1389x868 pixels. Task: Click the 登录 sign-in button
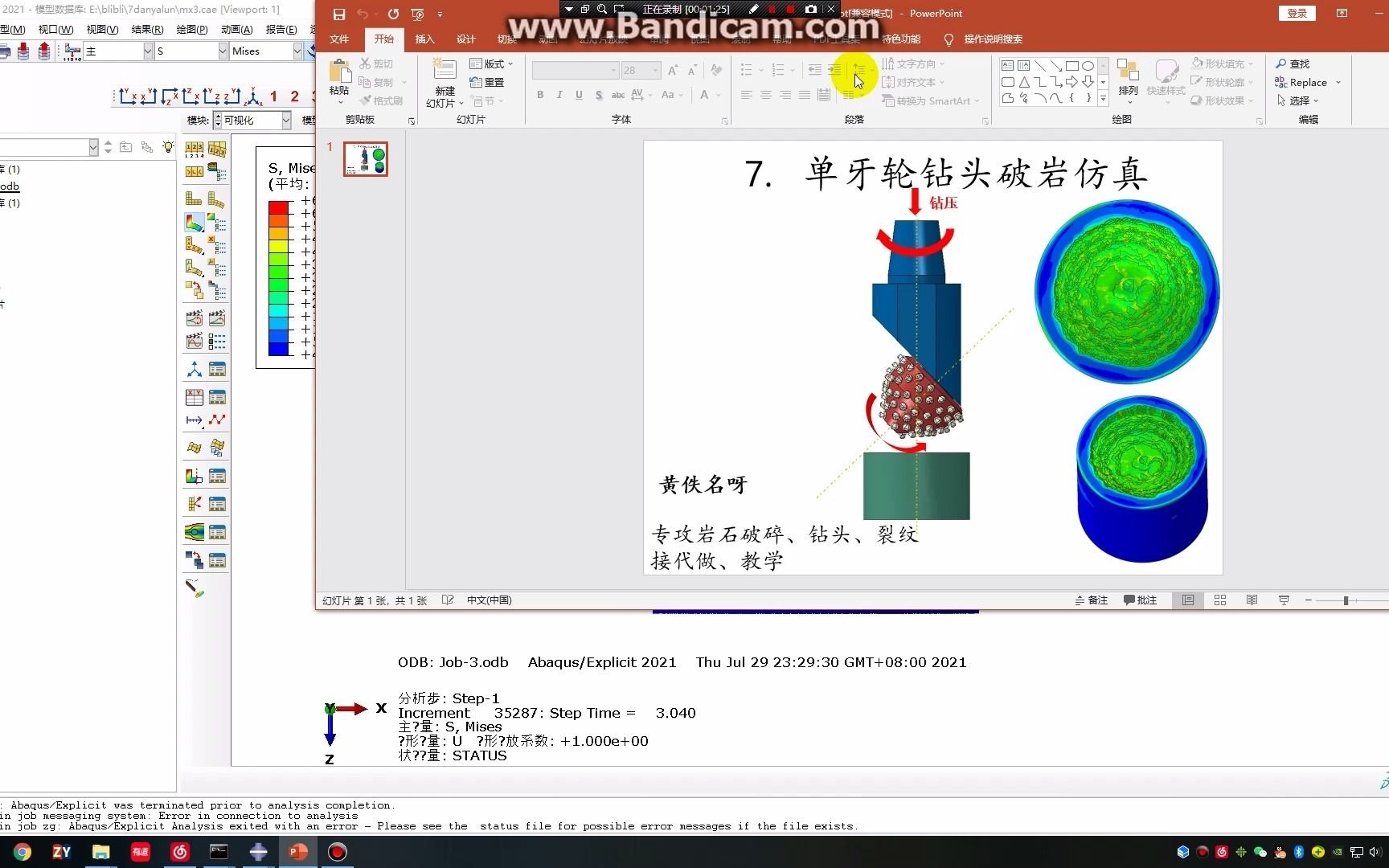[1297, 13]
